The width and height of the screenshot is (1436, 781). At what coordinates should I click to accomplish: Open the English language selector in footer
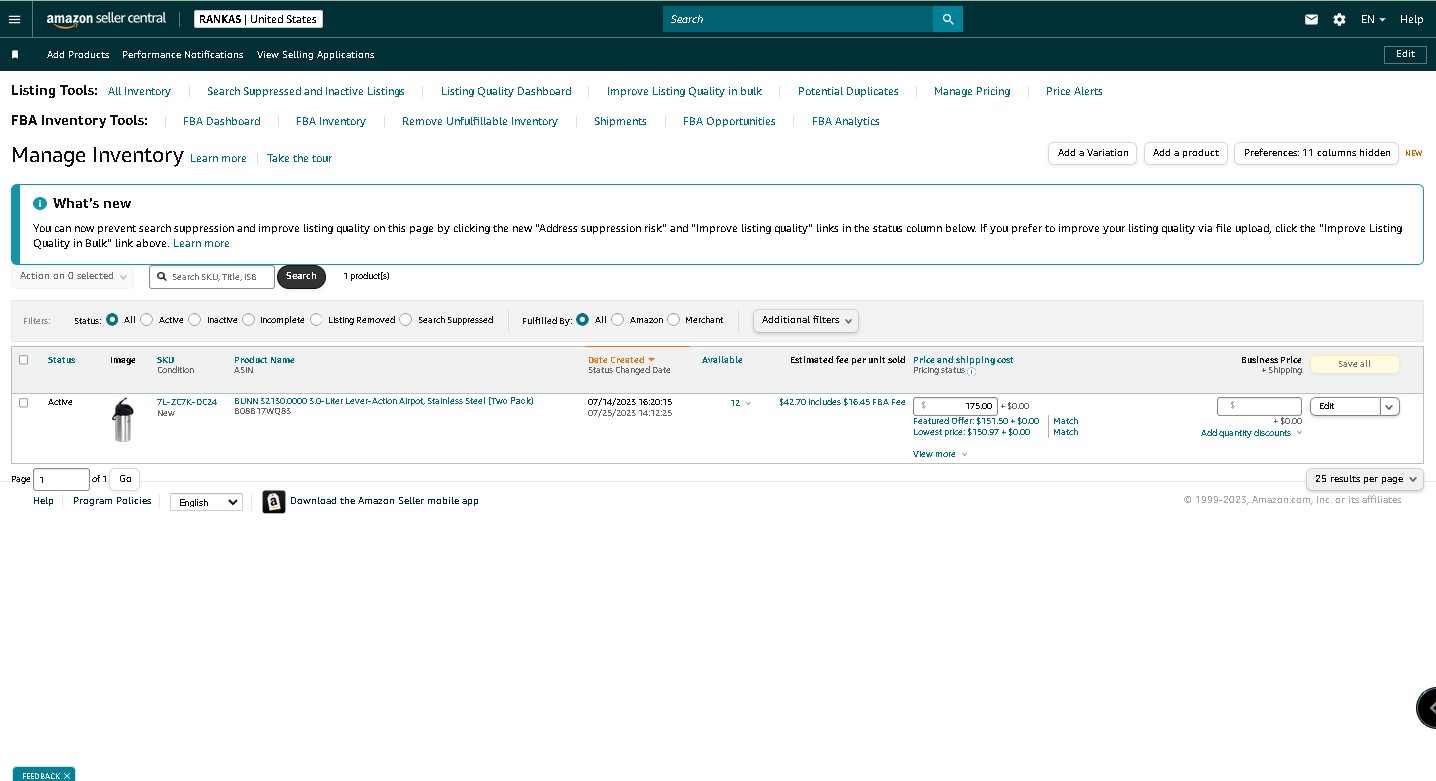click(206, 502)
